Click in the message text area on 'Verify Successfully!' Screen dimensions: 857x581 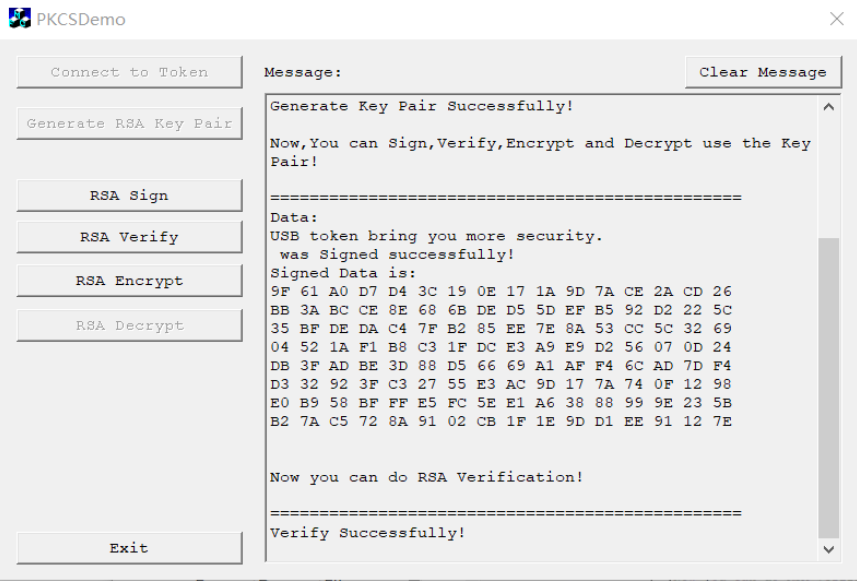[x=367, y=532]
